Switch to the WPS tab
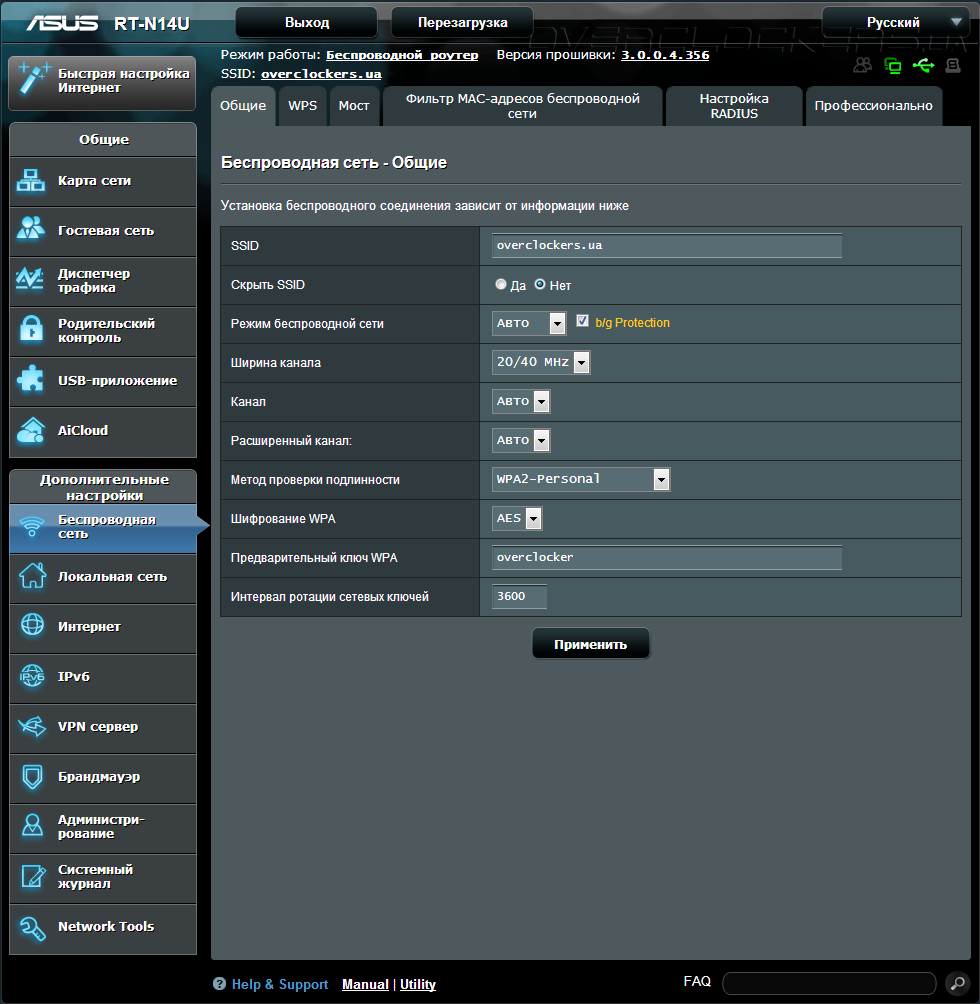This screenshot has width=980, height=1004. coord(303,106)
